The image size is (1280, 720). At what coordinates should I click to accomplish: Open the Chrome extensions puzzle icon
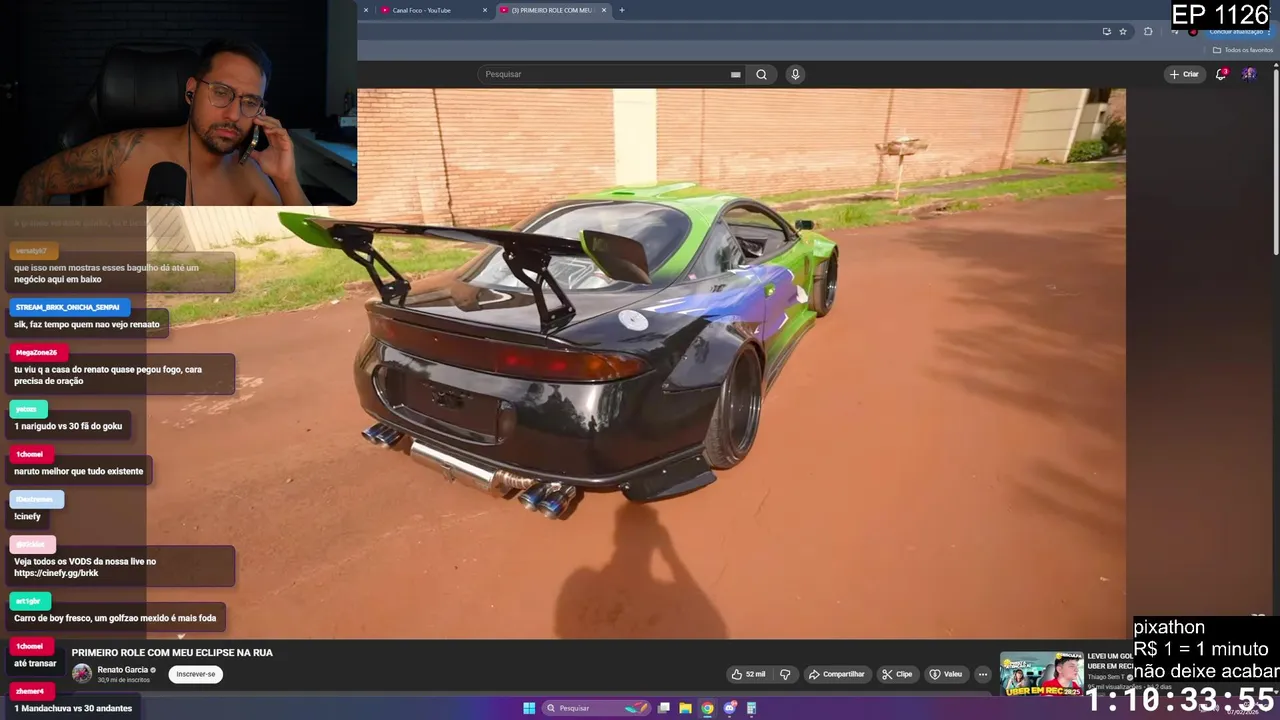click(x=1148, y=31)
